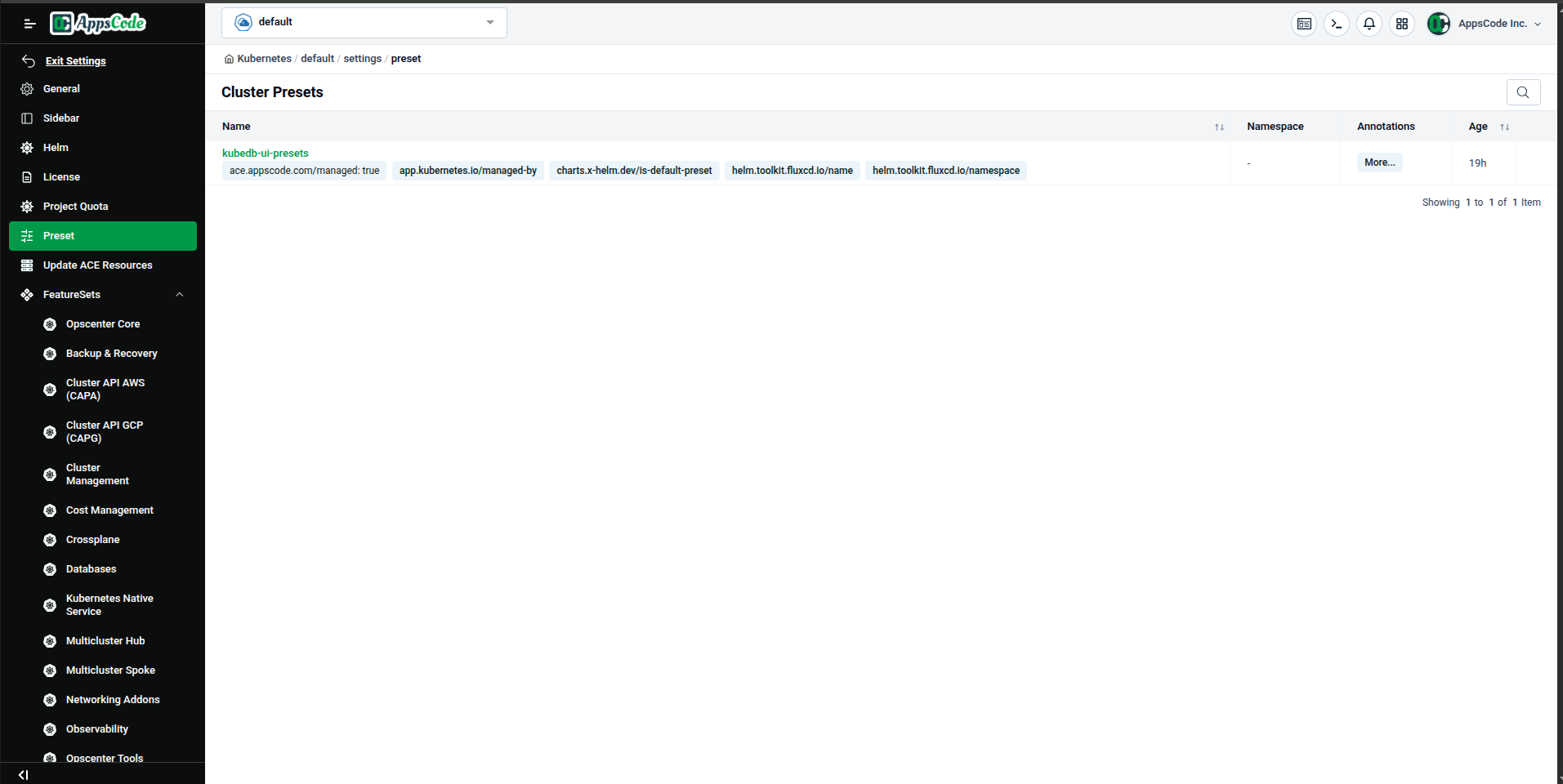The image size is (1563, 784).
Task: Collapse the FeatureSets section
Action: click(x=179, y=294)
